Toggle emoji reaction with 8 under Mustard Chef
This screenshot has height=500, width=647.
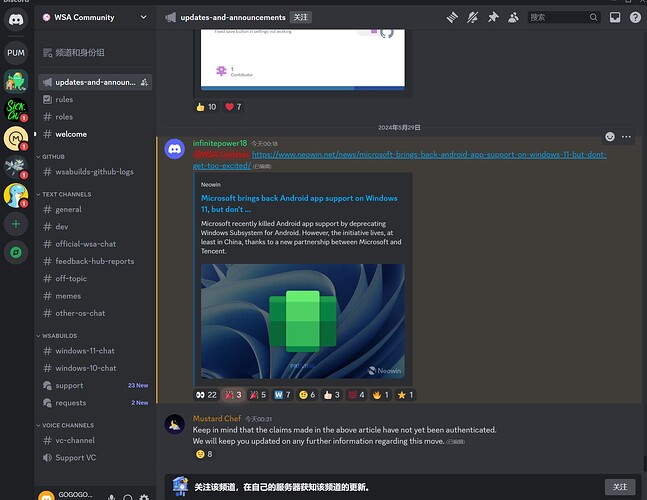pyautogui.click(x=204, y=454)
